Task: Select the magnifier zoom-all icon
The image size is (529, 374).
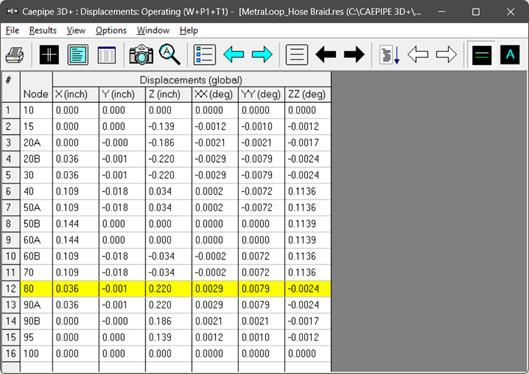Action: (x=169, y=54)
